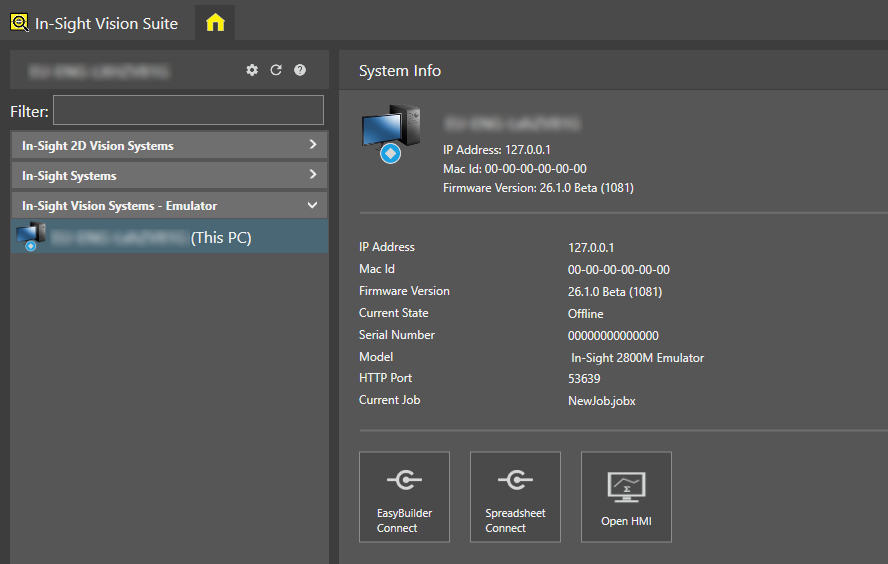Select the (This PC) emulator entry

[169, 237]
